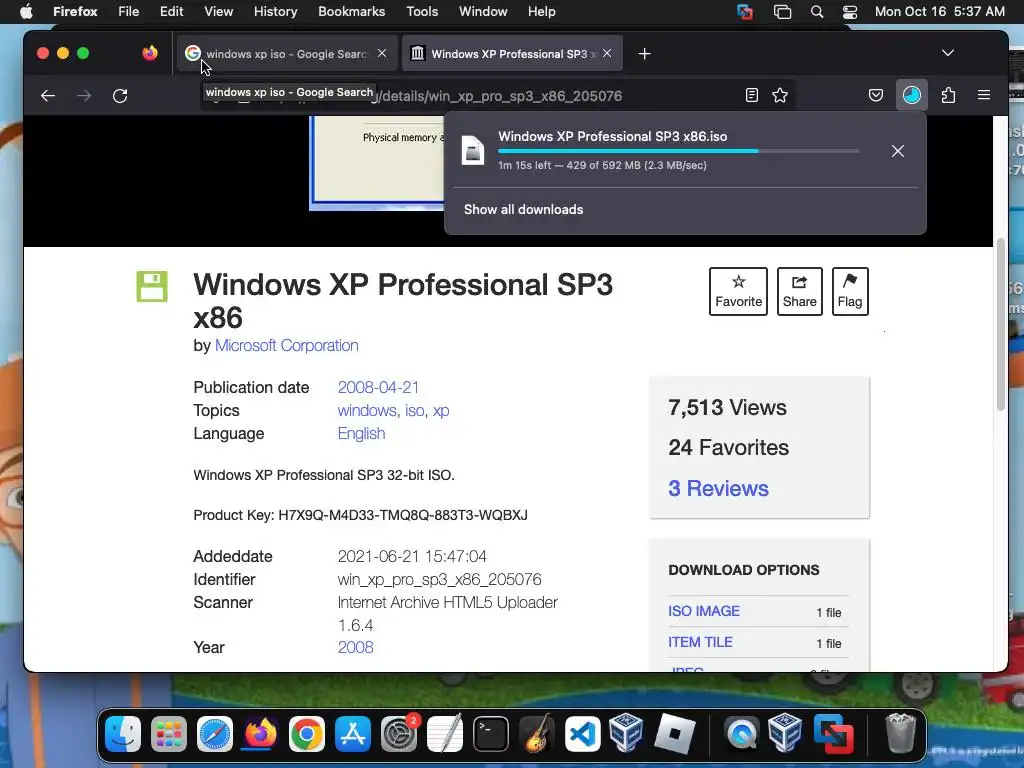This screenshot has height=768, width=1024.
Task: Open the 2008-04-21 publication date link
Action: 378,387
